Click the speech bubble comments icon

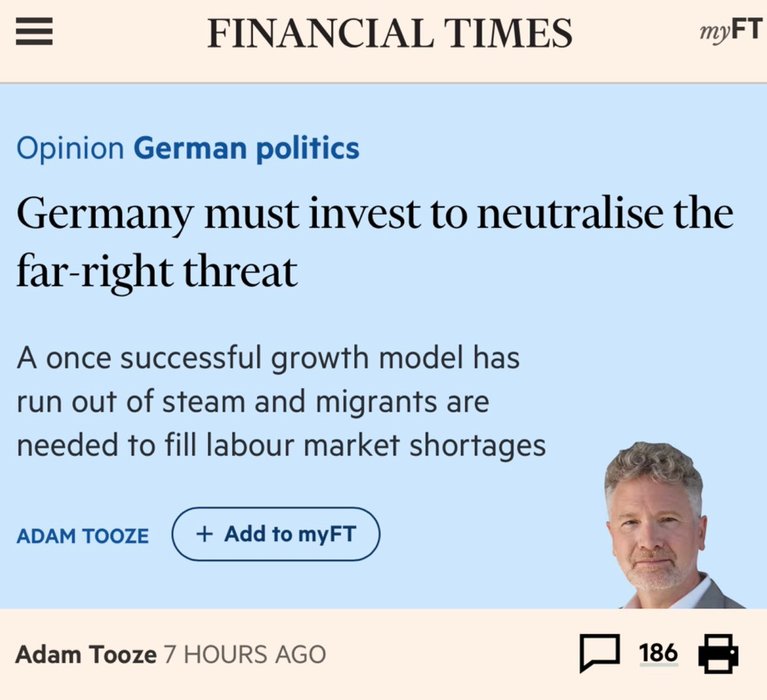600,654
